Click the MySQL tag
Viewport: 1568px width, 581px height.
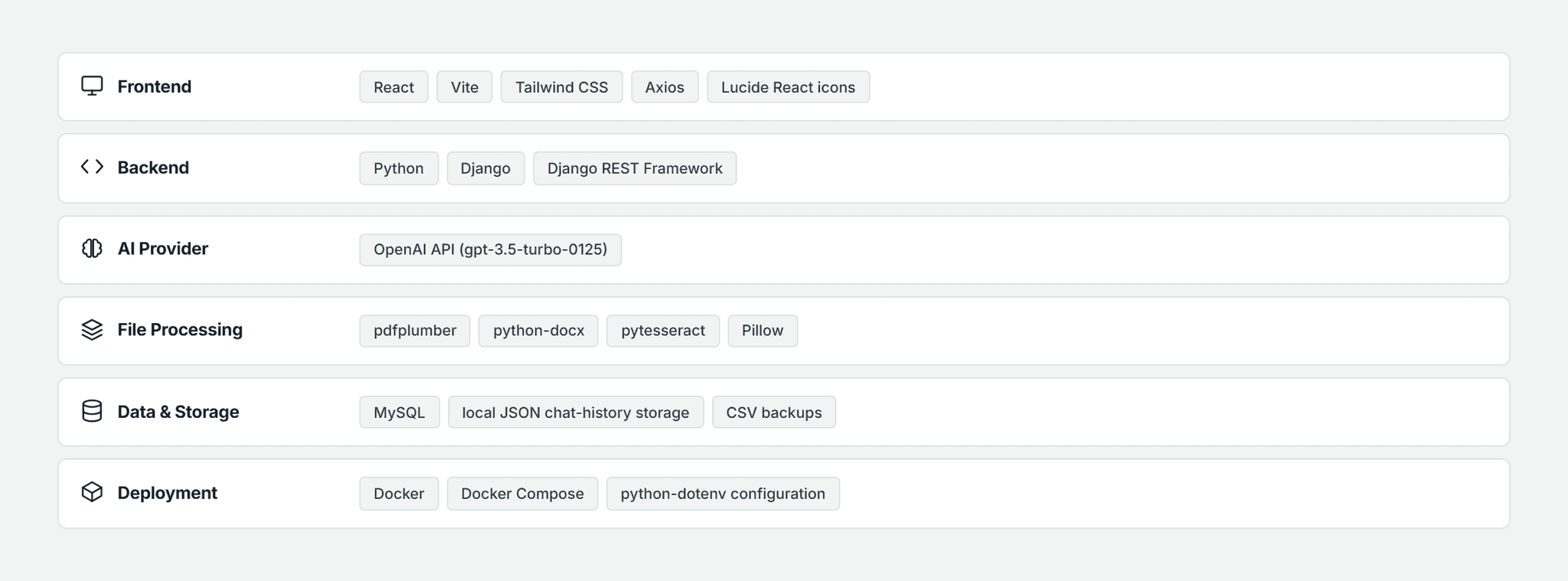point(400,412)
